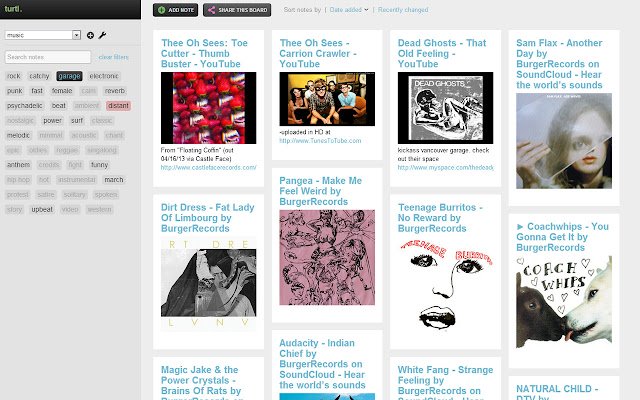Open White Fang Strange Feeling title

point(445,383)
